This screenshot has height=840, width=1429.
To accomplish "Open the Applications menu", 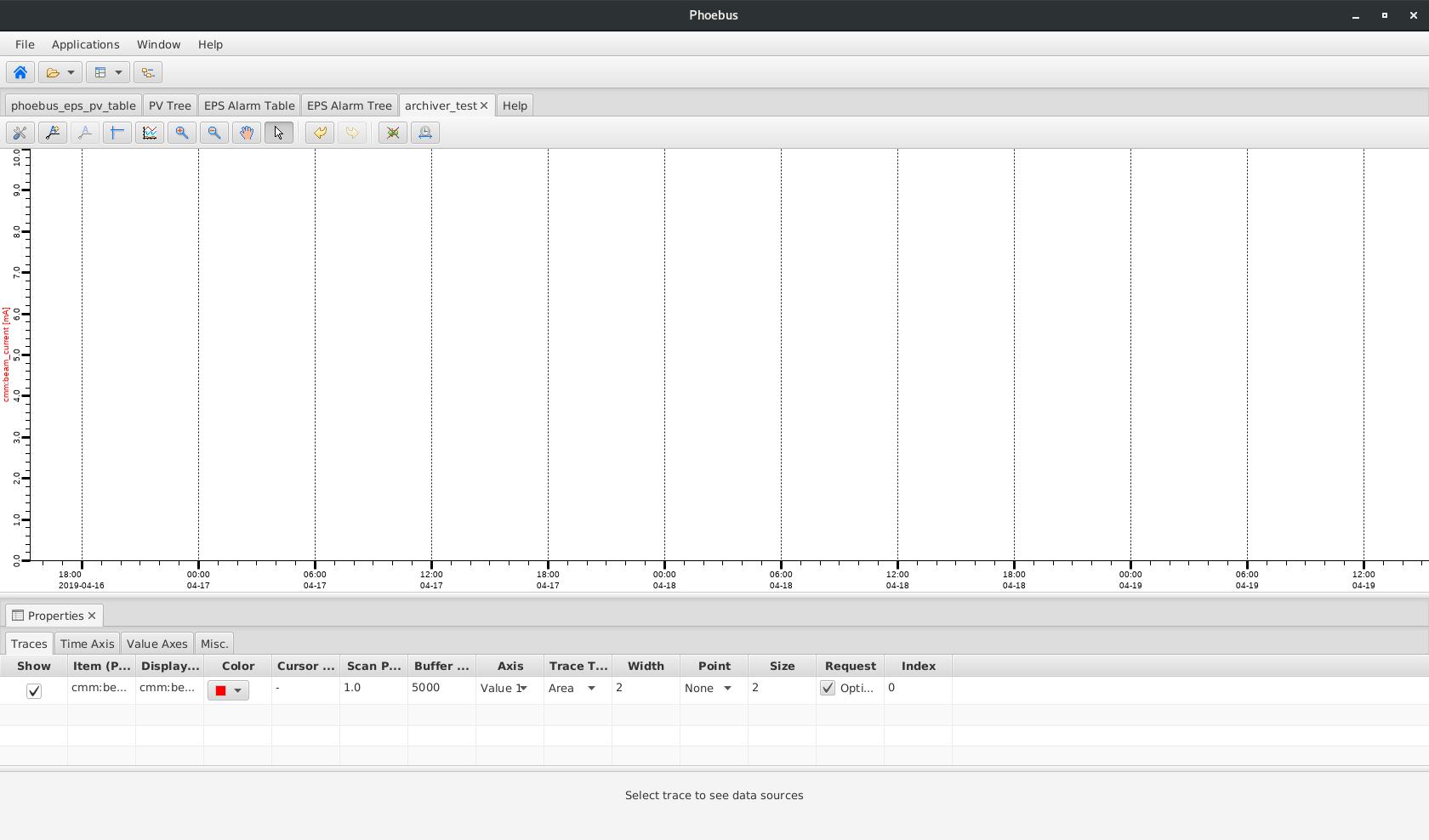I will (85, 44).
